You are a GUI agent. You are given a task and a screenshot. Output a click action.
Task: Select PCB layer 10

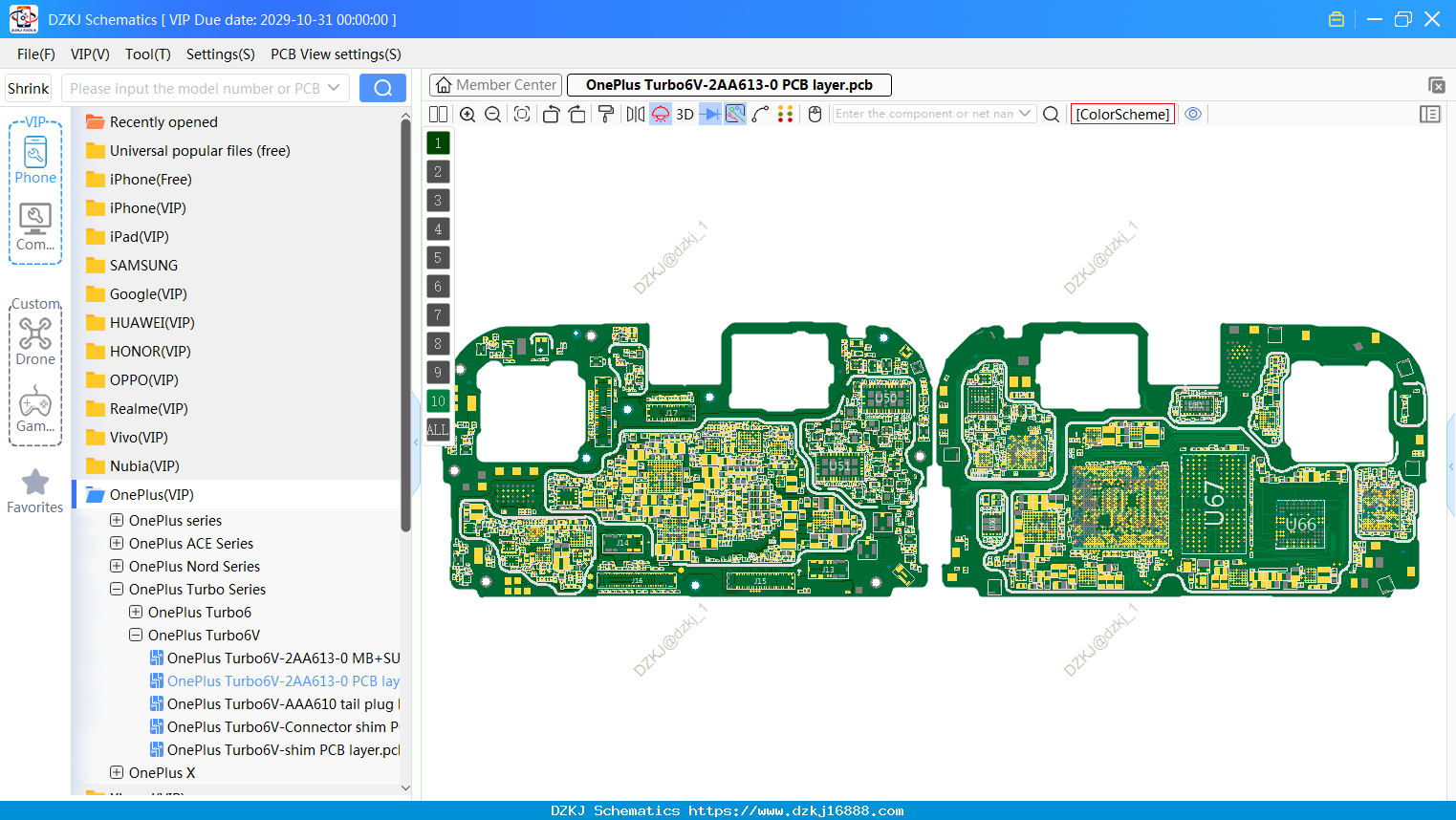pyautogui.click(x=438, y=400)
